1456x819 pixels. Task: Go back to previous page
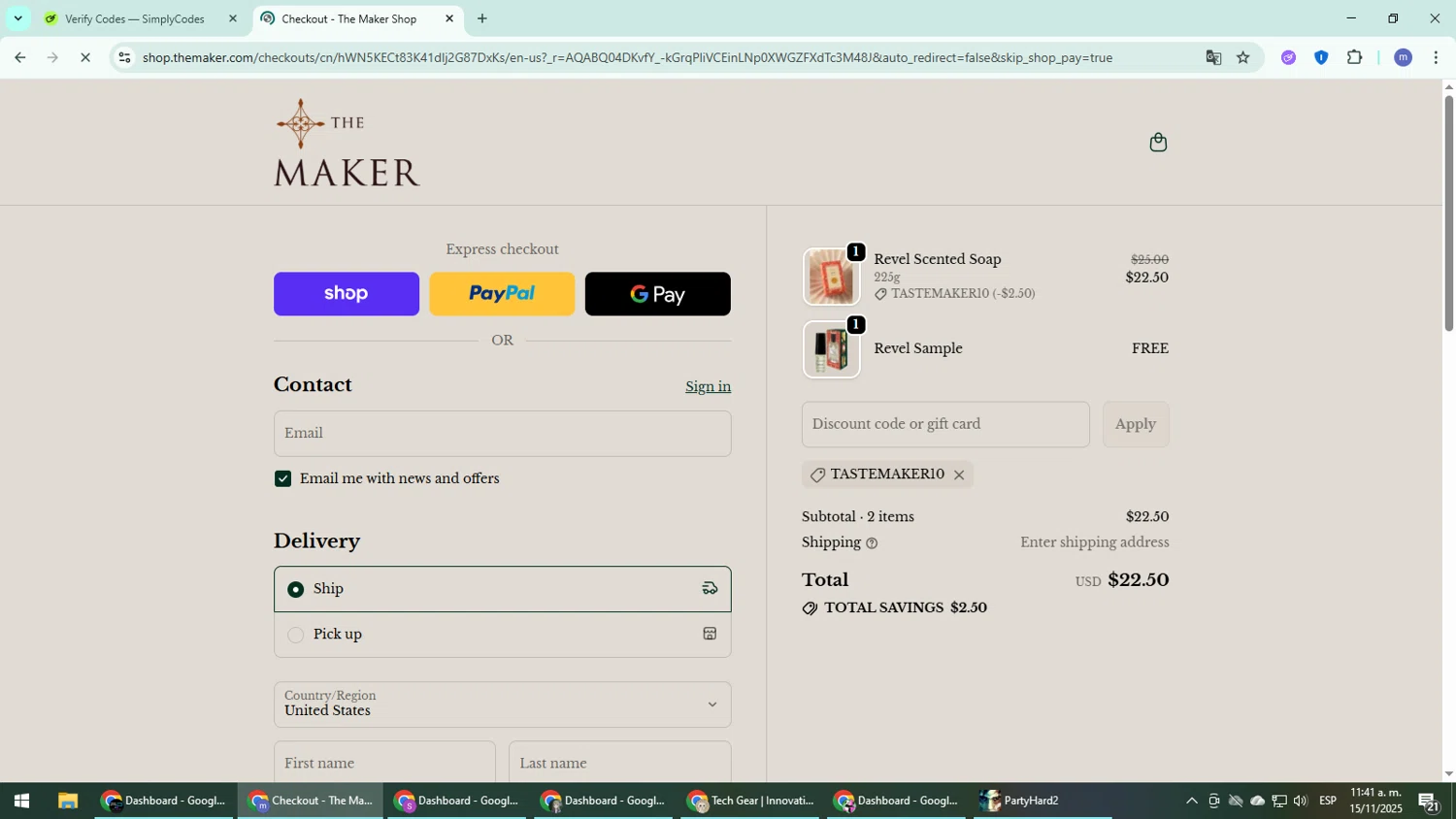tap(19, 57)
